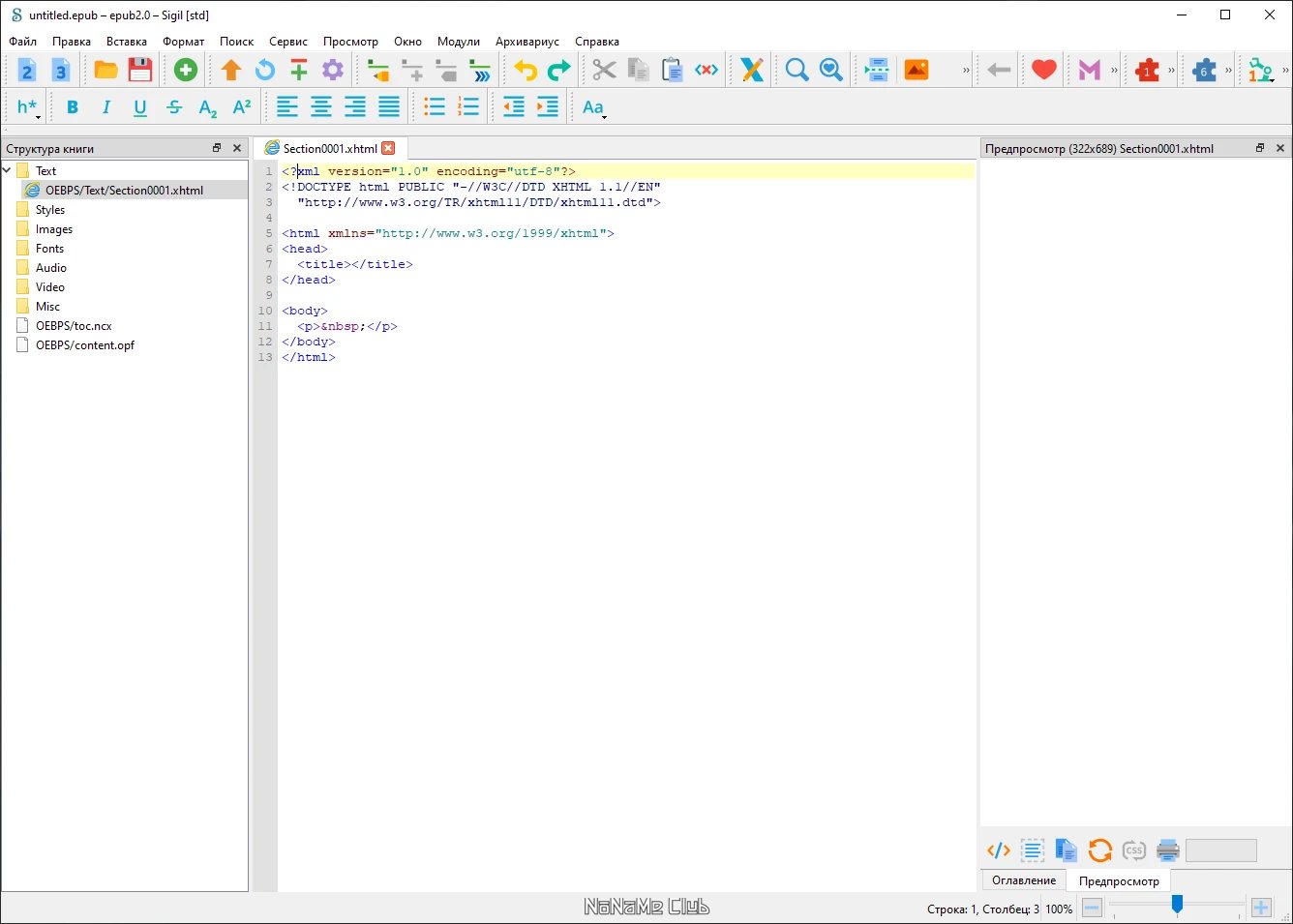1293x924 pixels.
Task: Toggle Underline formatting
Action: point(140,107)
